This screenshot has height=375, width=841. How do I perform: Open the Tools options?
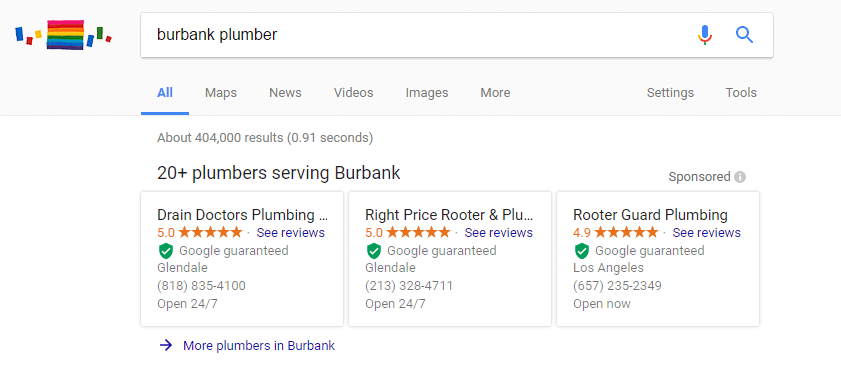click(741, 93)
